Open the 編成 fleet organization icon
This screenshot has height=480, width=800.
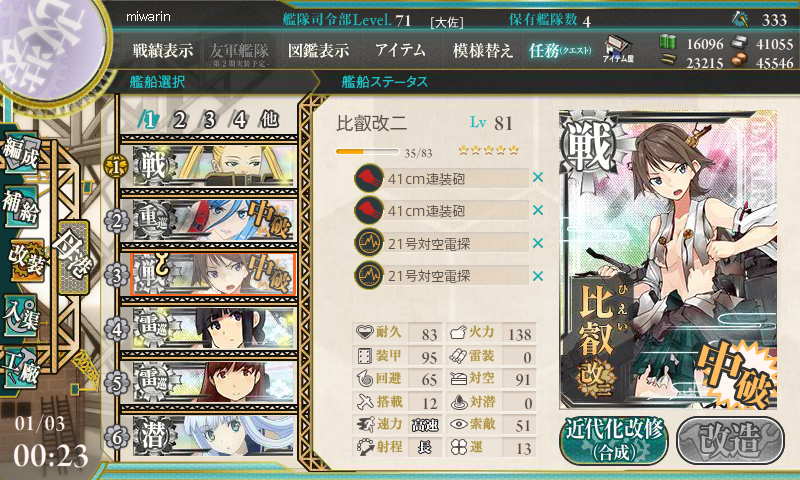click(20, 152)
